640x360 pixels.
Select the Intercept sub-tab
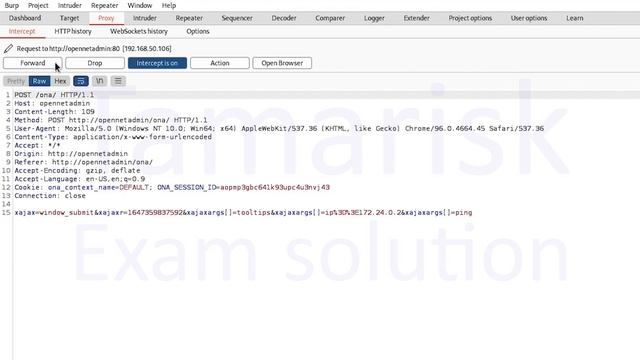22,31
